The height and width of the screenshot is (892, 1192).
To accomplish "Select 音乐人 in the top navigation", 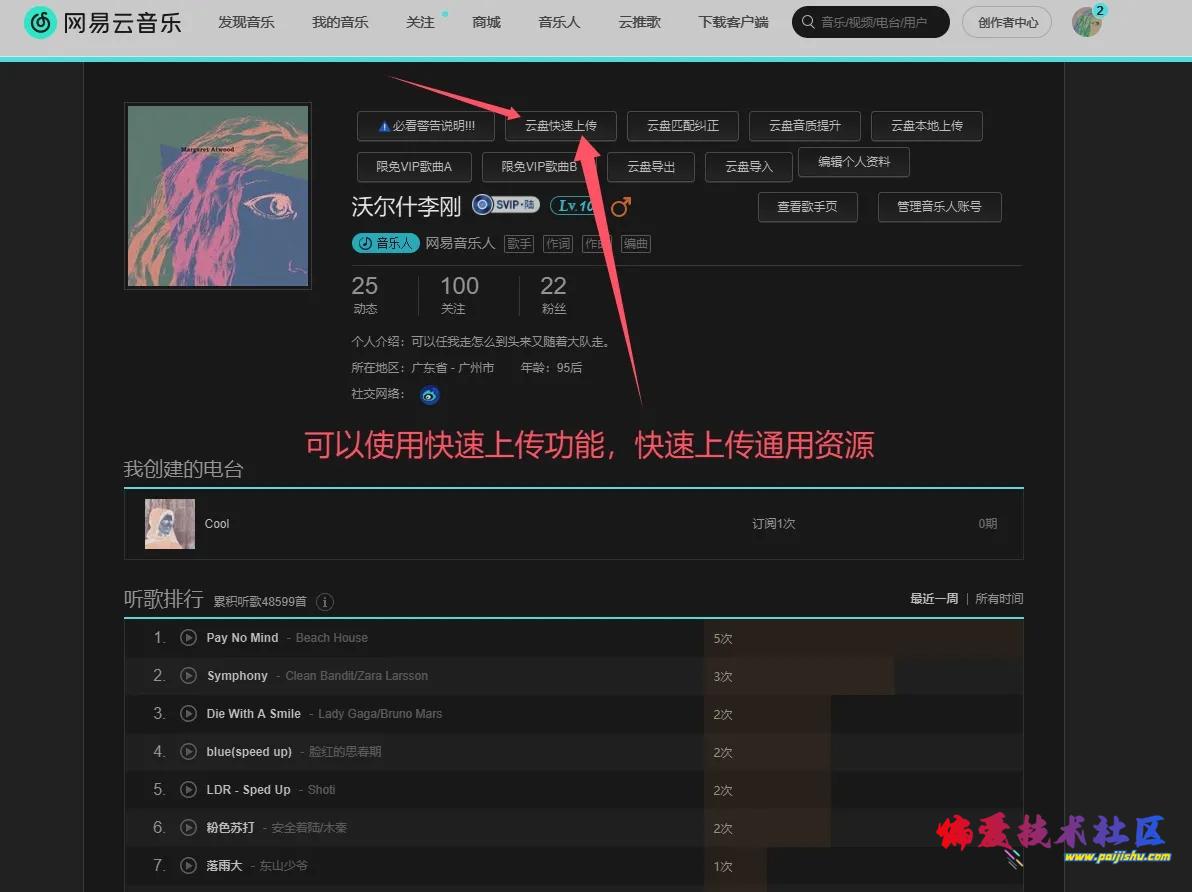I will (x=560, y=22).
